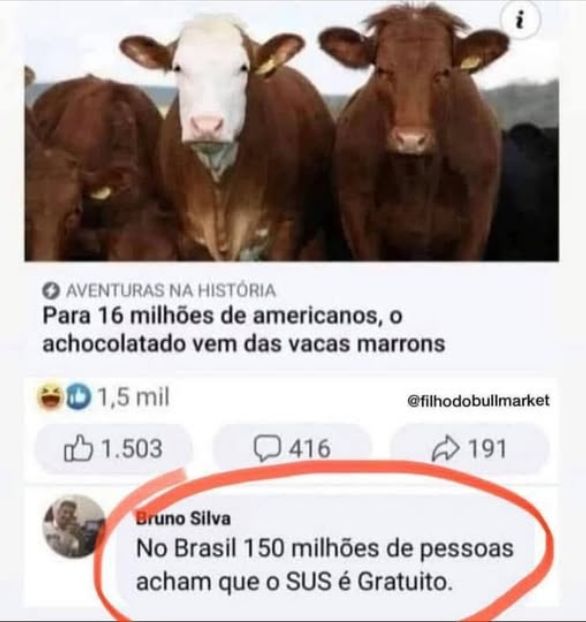
Task: Open the 416 comments button
Action: pyautogui.click(x=292, y=449)
